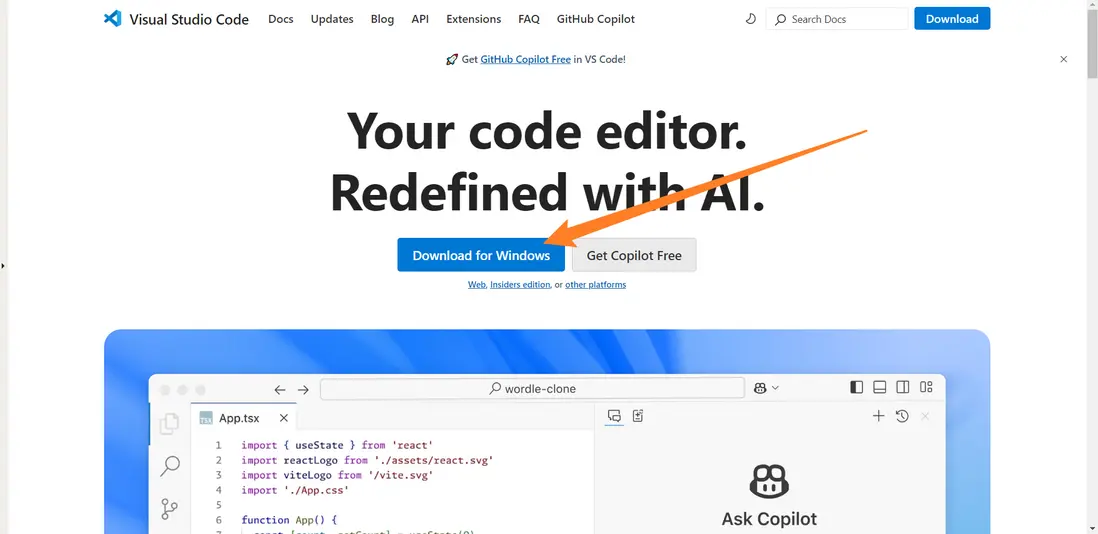The height and width of the screenshot is (534, 1098).
Task: Click the Search Docs input field
Action: coord(837,19)
